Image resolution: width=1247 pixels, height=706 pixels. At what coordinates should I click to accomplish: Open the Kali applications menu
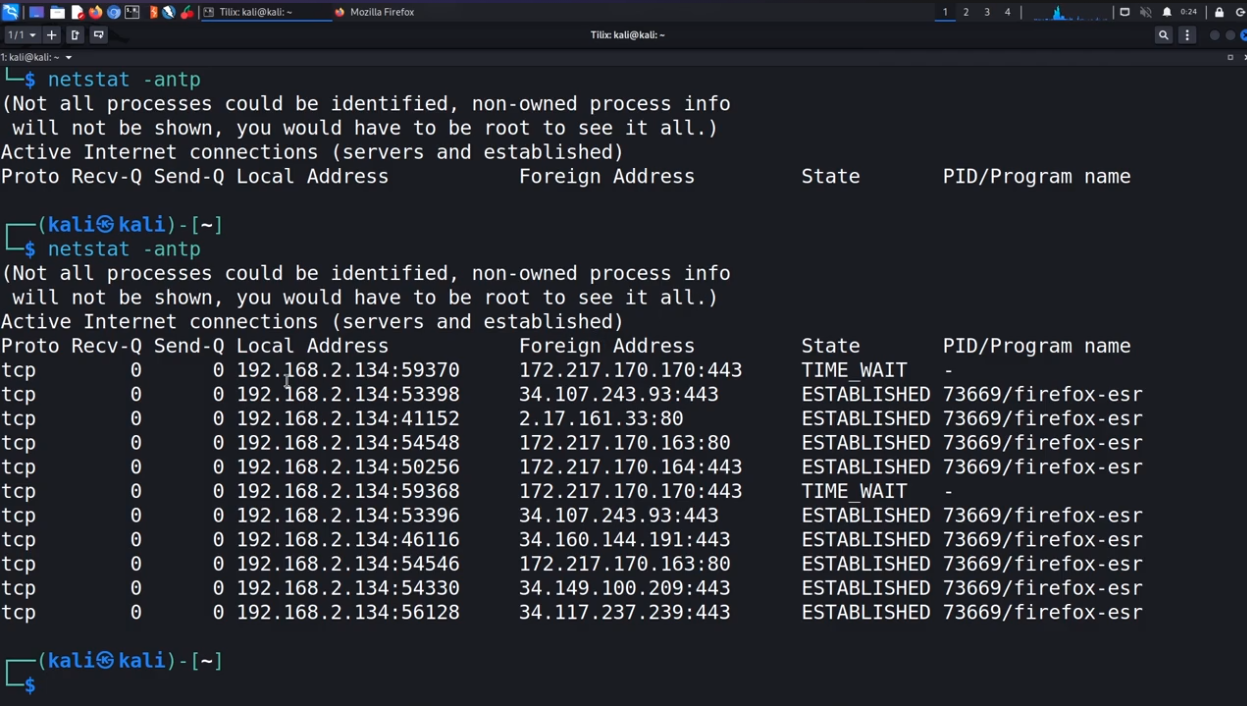(x=10, y=12)
